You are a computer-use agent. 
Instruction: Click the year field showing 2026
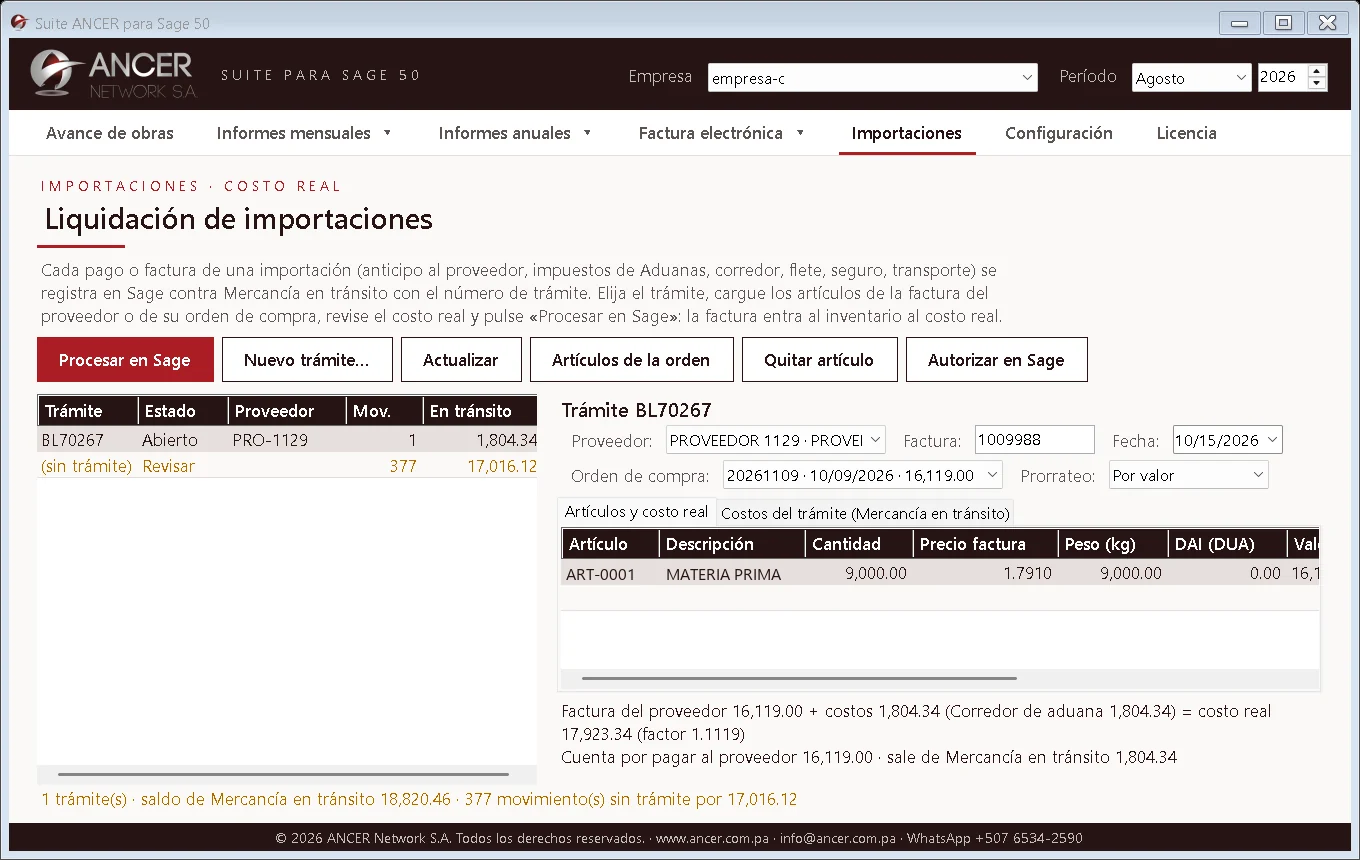pos(1282,78)
